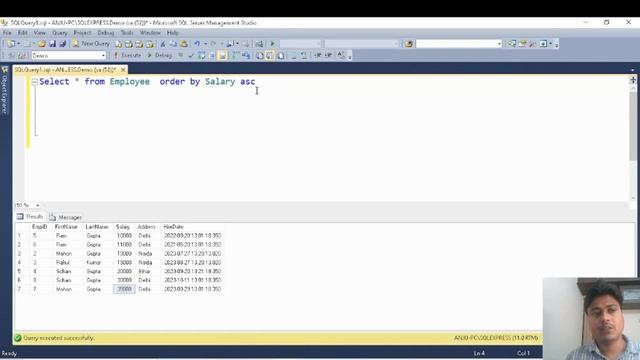Viewport: 640px width, 360px height.
Task: Open the Debug menu
Action: click(106, 33)
